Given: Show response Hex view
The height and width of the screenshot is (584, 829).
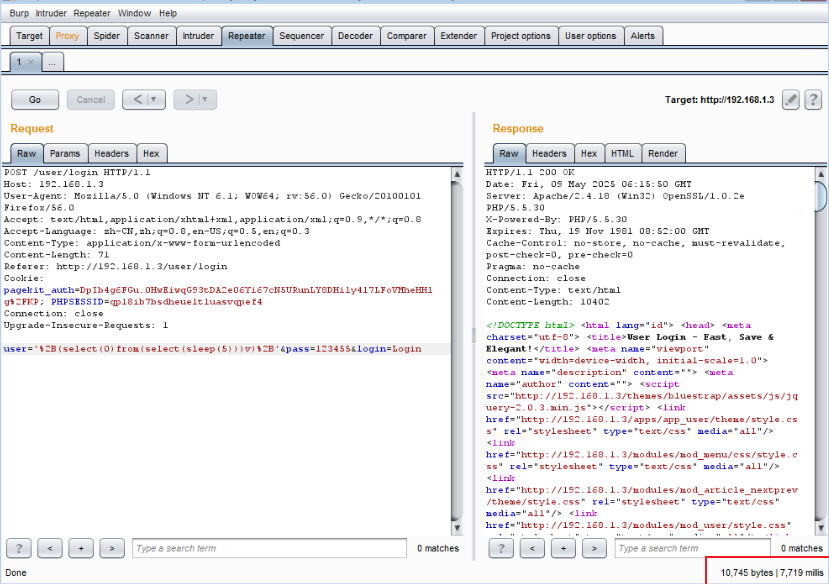Looking at the screenshot, I should click(589, 153).
